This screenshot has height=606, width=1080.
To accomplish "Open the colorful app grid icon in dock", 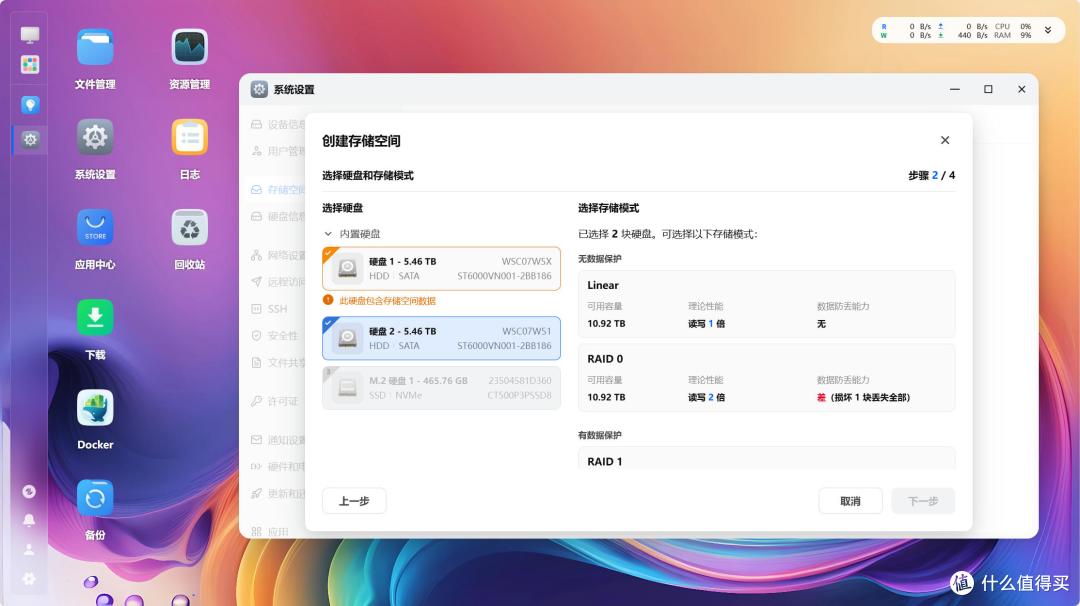I will [30, 65].
